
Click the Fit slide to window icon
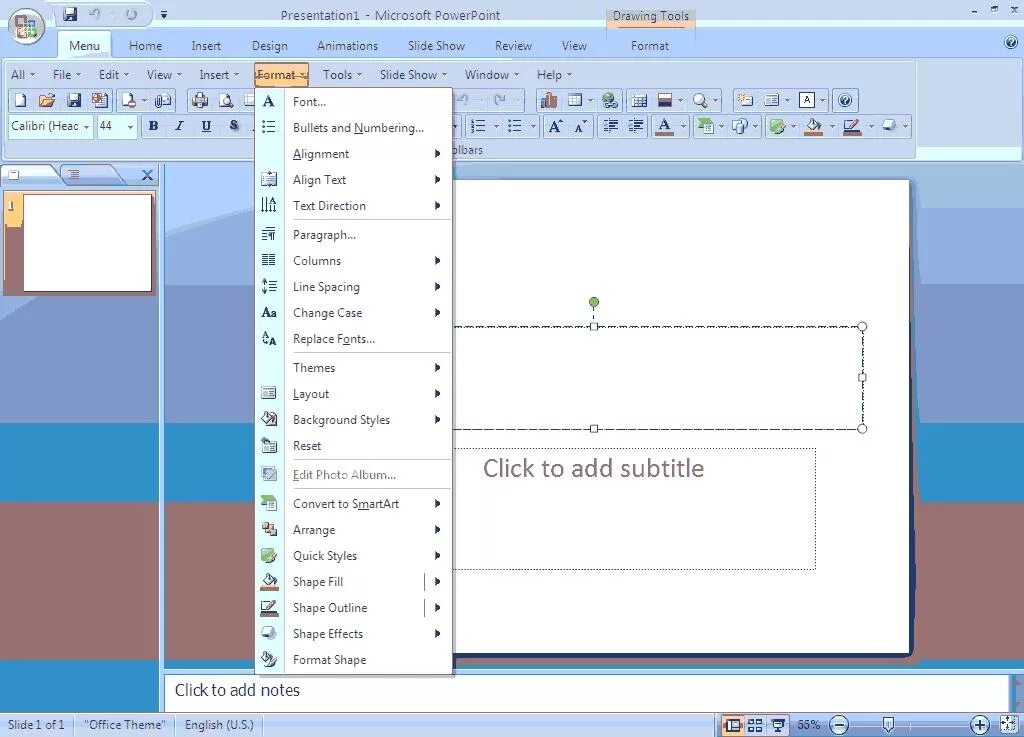1008,725
